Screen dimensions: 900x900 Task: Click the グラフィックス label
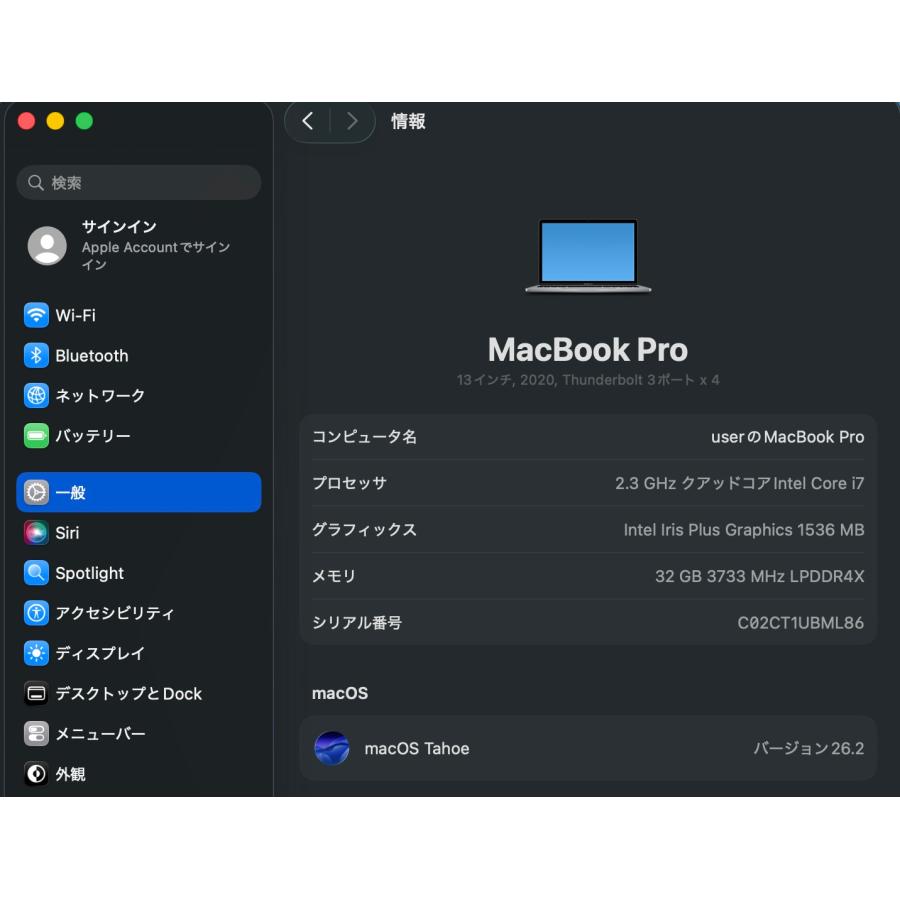tap(364, 530)
